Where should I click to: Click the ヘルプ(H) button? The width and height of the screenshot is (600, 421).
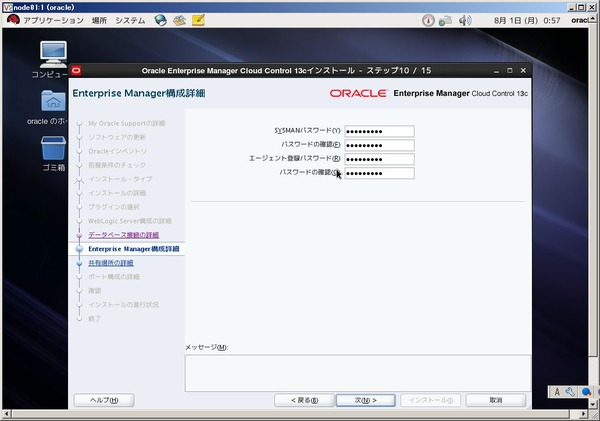coord(104,400)
